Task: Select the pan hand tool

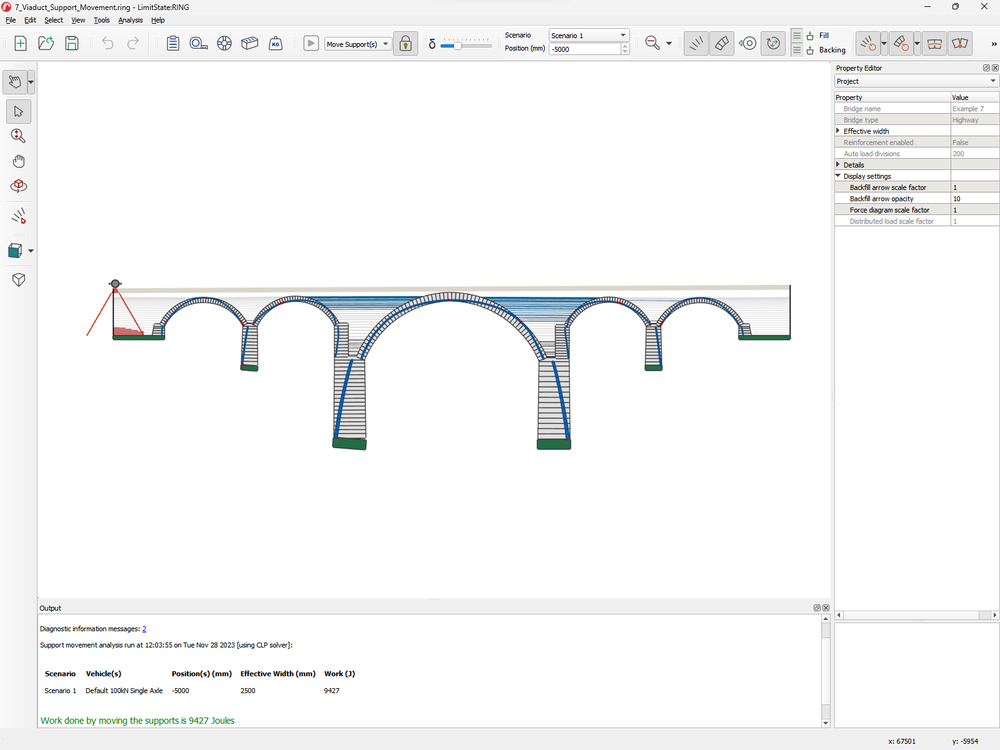Action: (18, 161)
